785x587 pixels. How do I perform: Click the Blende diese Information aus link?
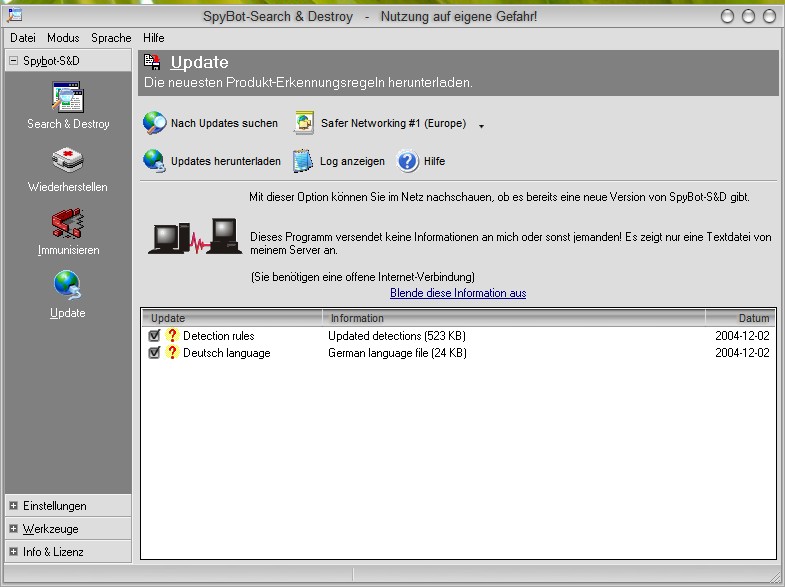457,293
